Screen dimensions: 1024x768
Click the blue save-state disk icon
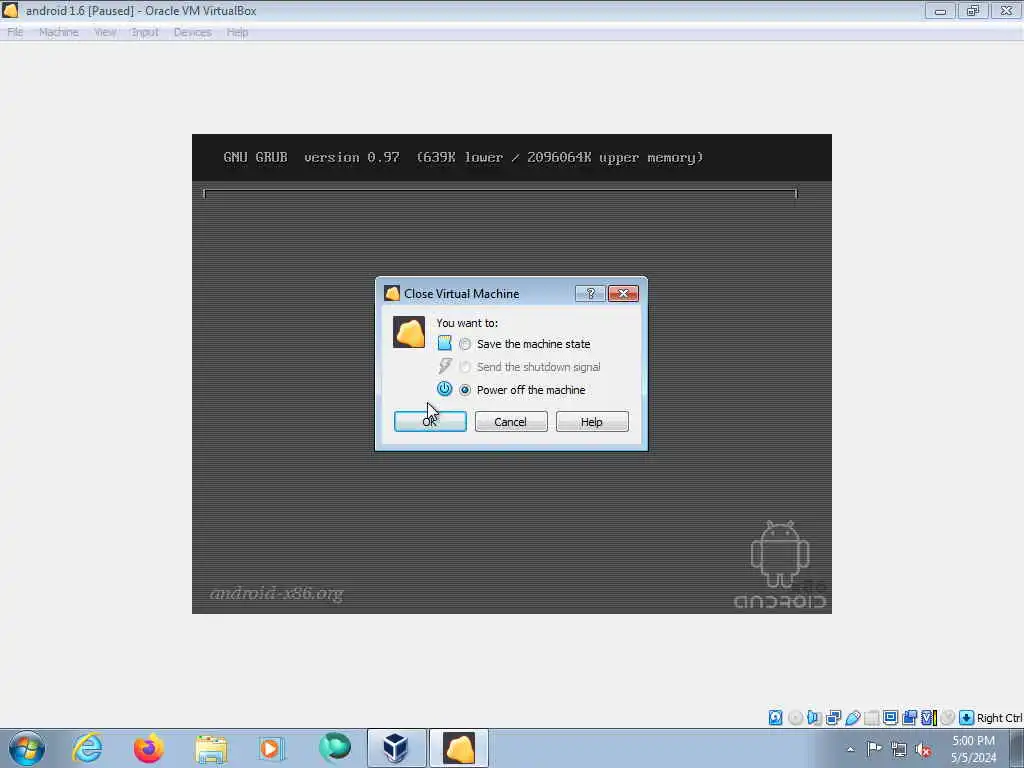444,344
